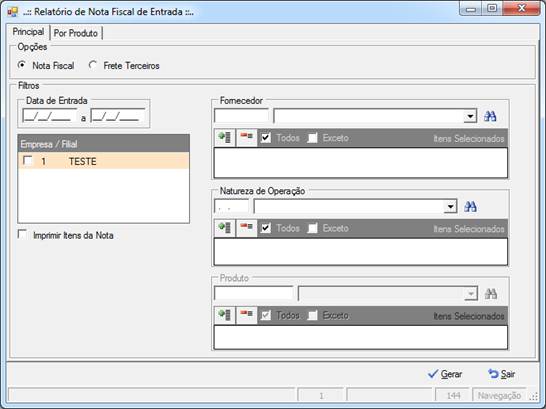Select the Frete Terceiros radio option
The image size is (546, 409).
(x=93, y=65)
